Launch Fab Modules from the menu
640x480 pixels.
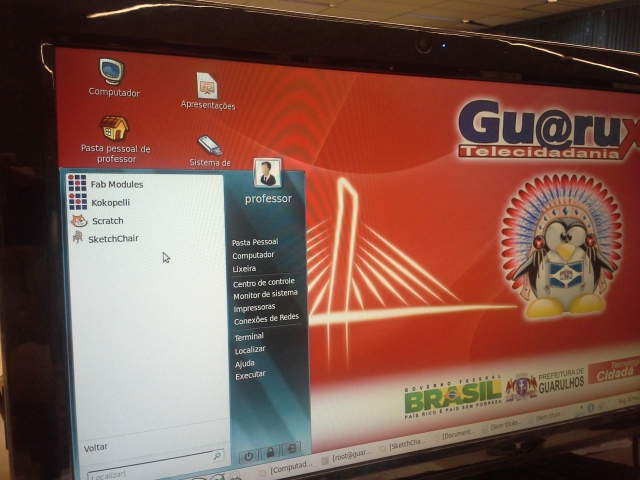click(106, 184)
